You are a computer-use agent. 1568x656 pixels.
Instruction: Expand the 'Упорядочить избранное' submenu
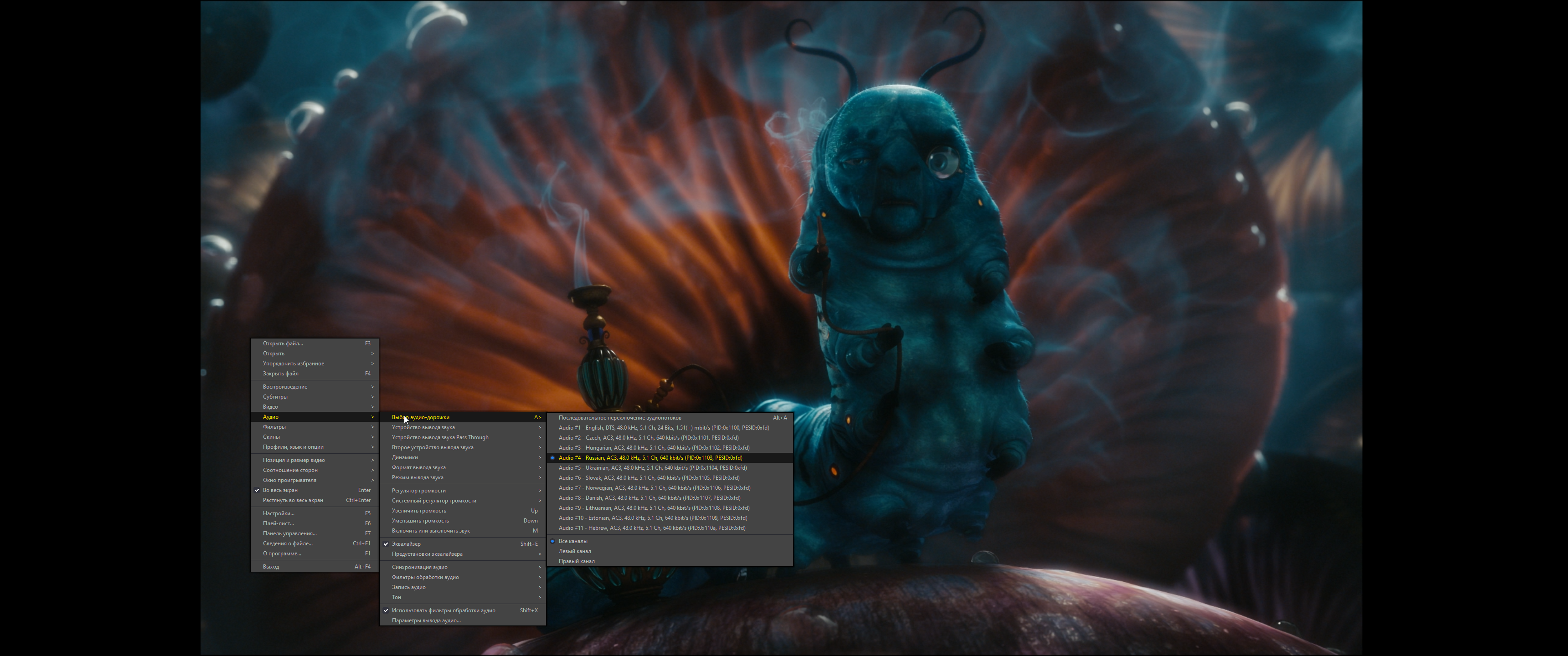click(315, 363)
